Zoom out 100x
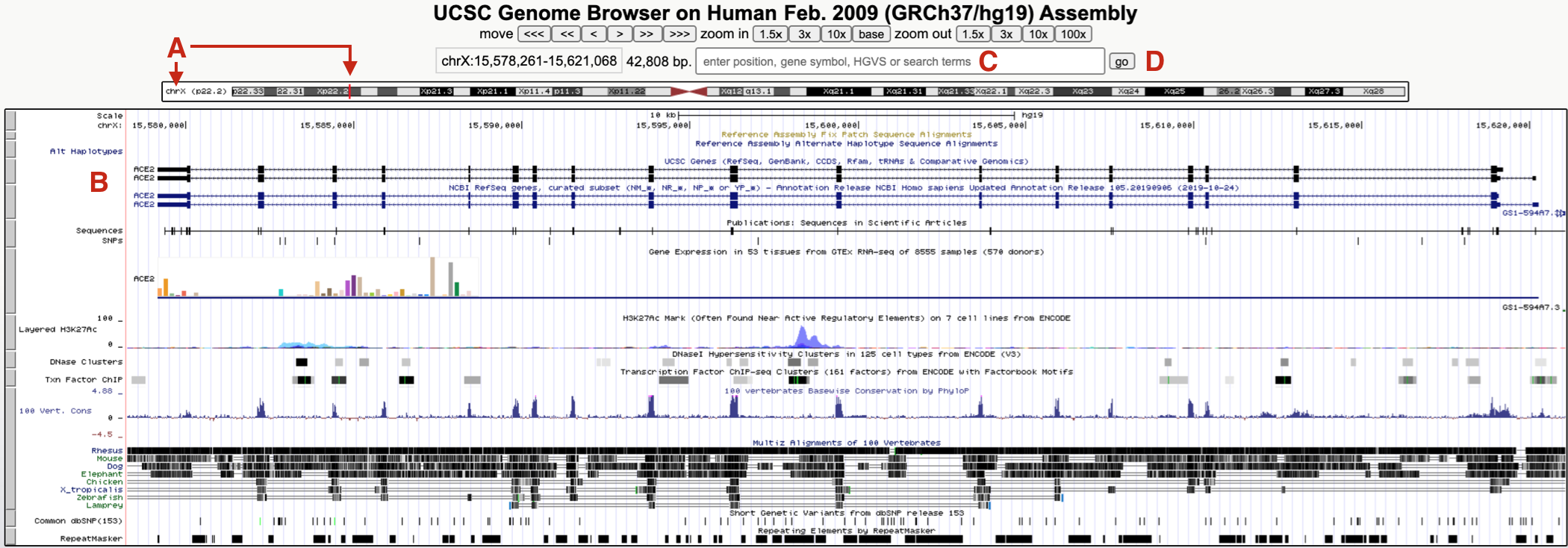 (x=1073, y=34)
